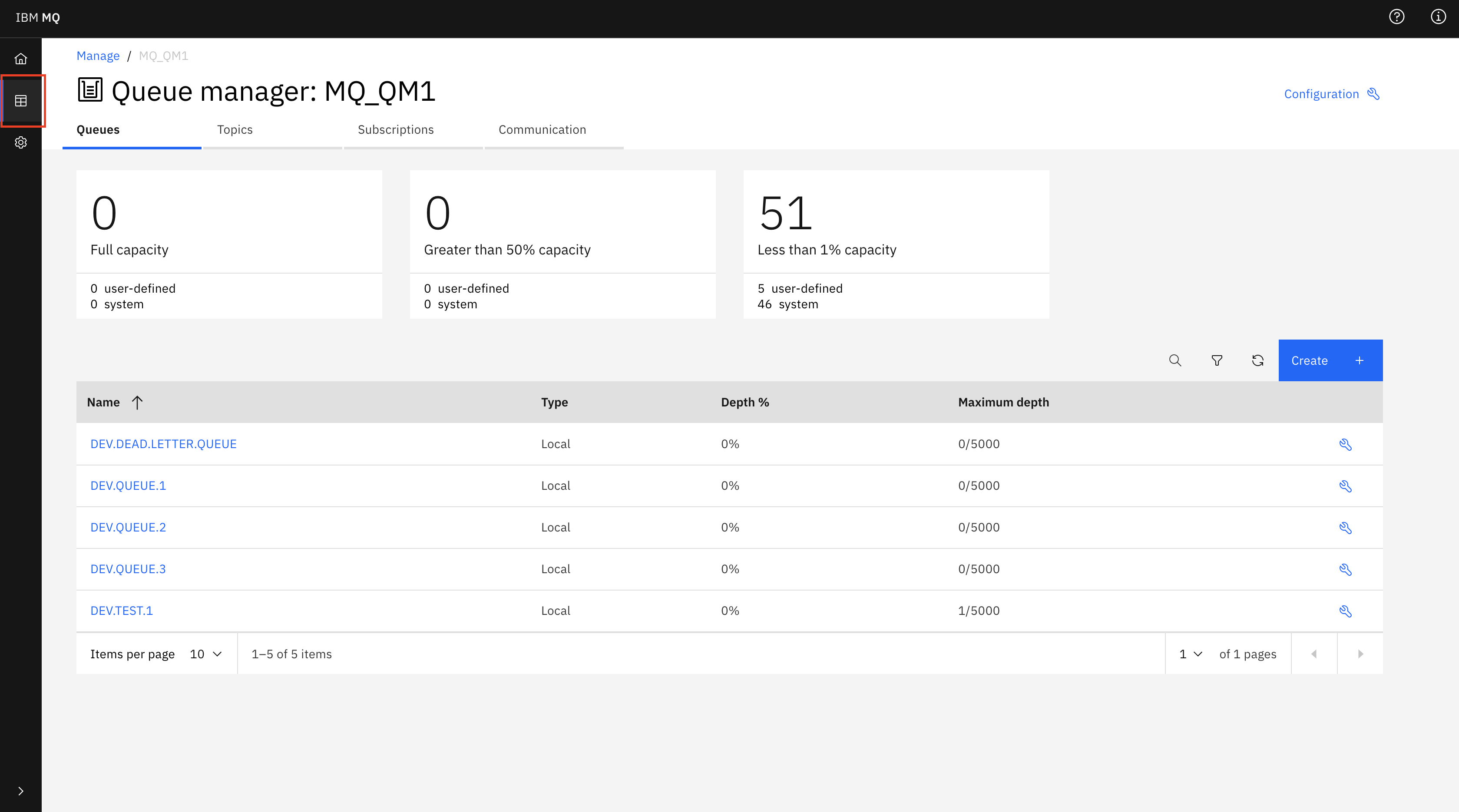
Task: Go to next page with pagination arrow
Action: [1360, 654]
